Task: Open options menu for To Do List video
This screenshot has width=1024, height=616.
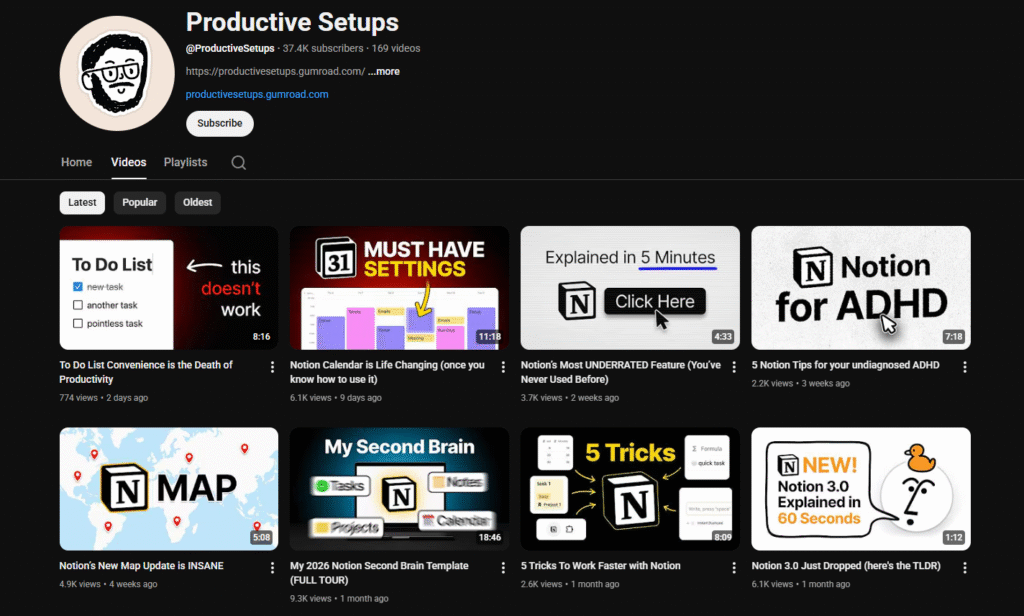Action: pos(273,367)
